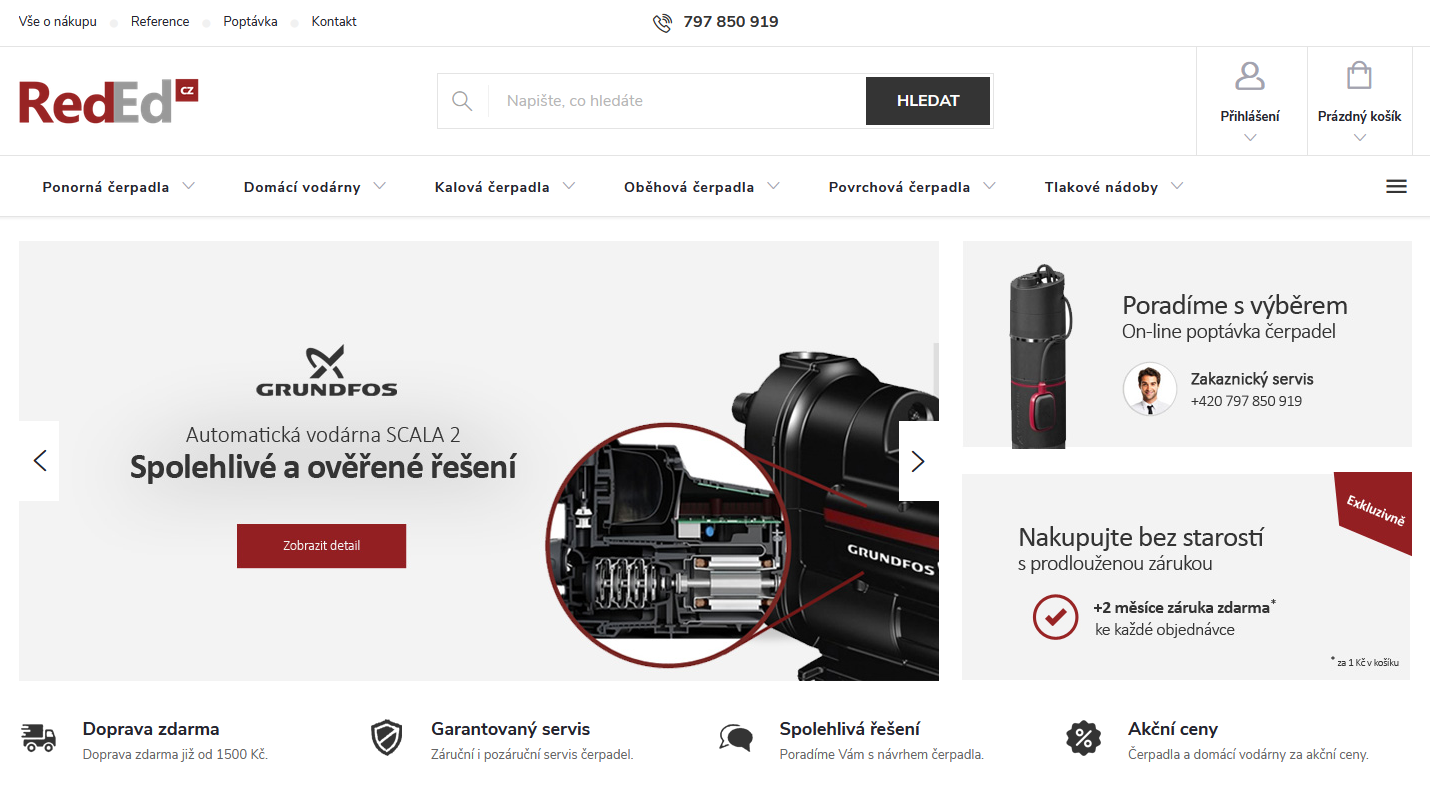Image resolution: width=1430 pixels, height=800 pixels.
Task: Click the Garantovaný servis heading
Action: (511, 729)
